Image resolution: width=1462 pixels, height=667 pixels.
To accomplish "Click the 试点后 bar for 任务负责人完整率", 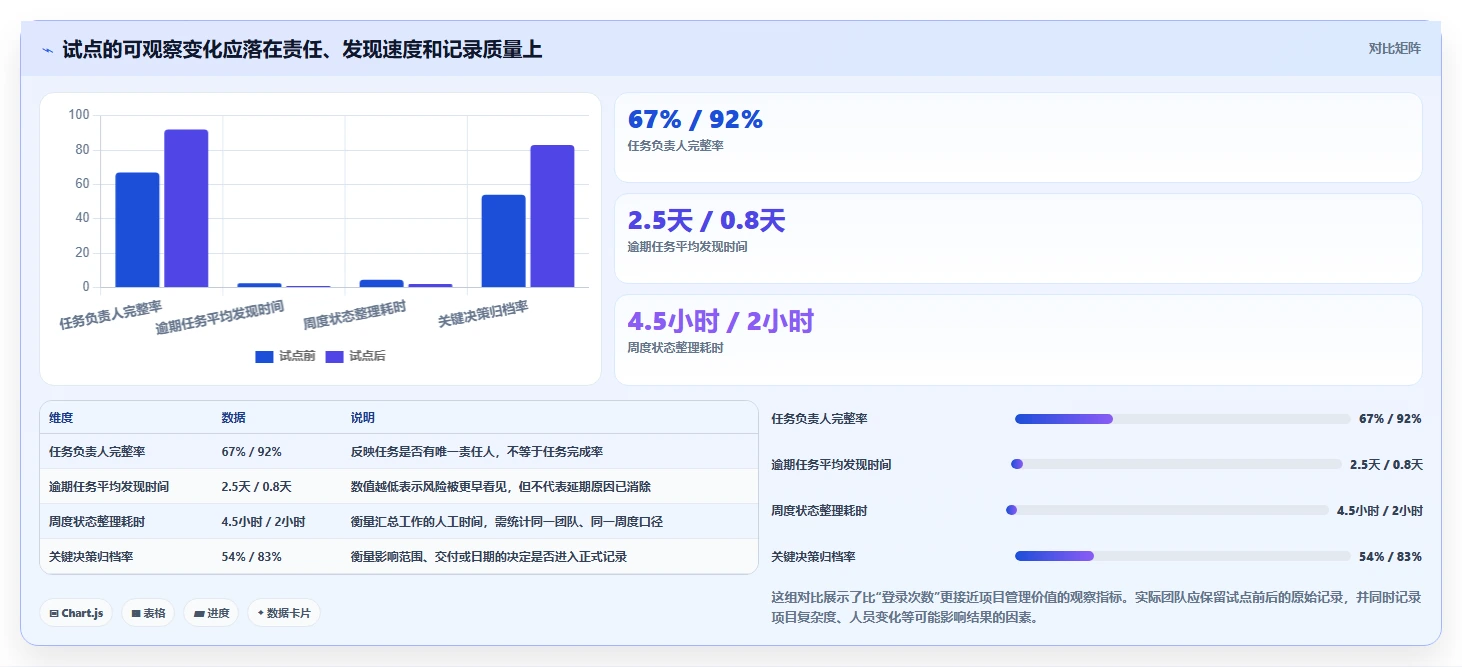I will click(186, 209).
